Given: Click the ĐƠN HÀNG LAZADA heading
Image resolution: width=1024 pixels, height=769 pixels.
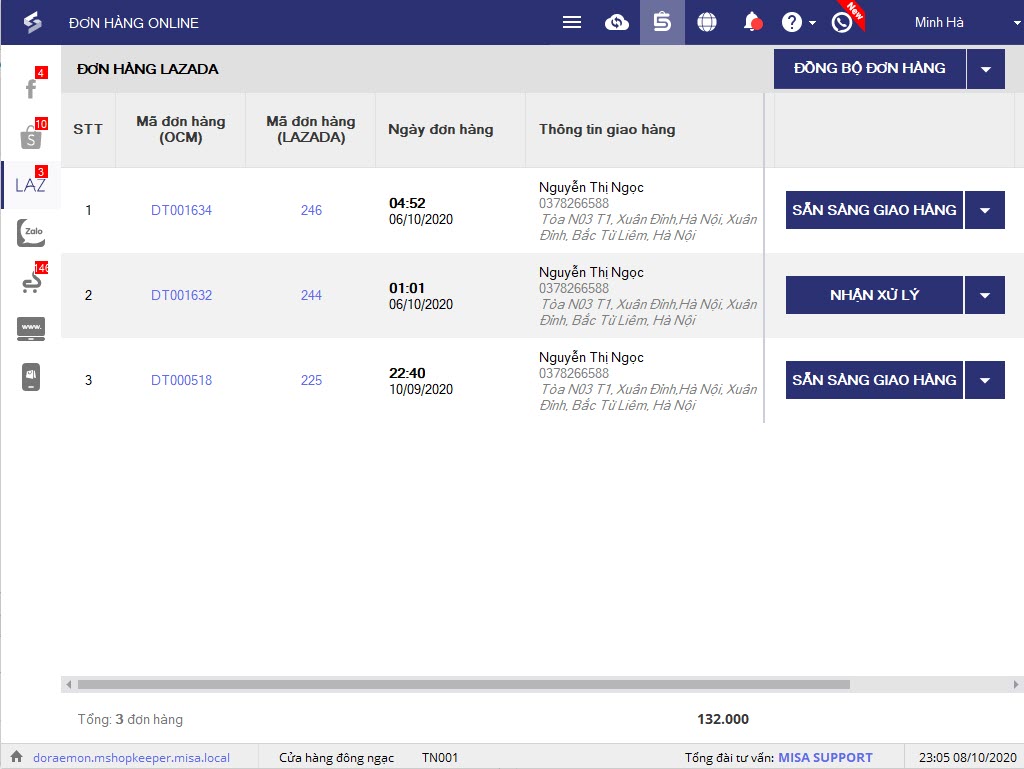Looking at the screenshot, I should (x=148, y=69).
